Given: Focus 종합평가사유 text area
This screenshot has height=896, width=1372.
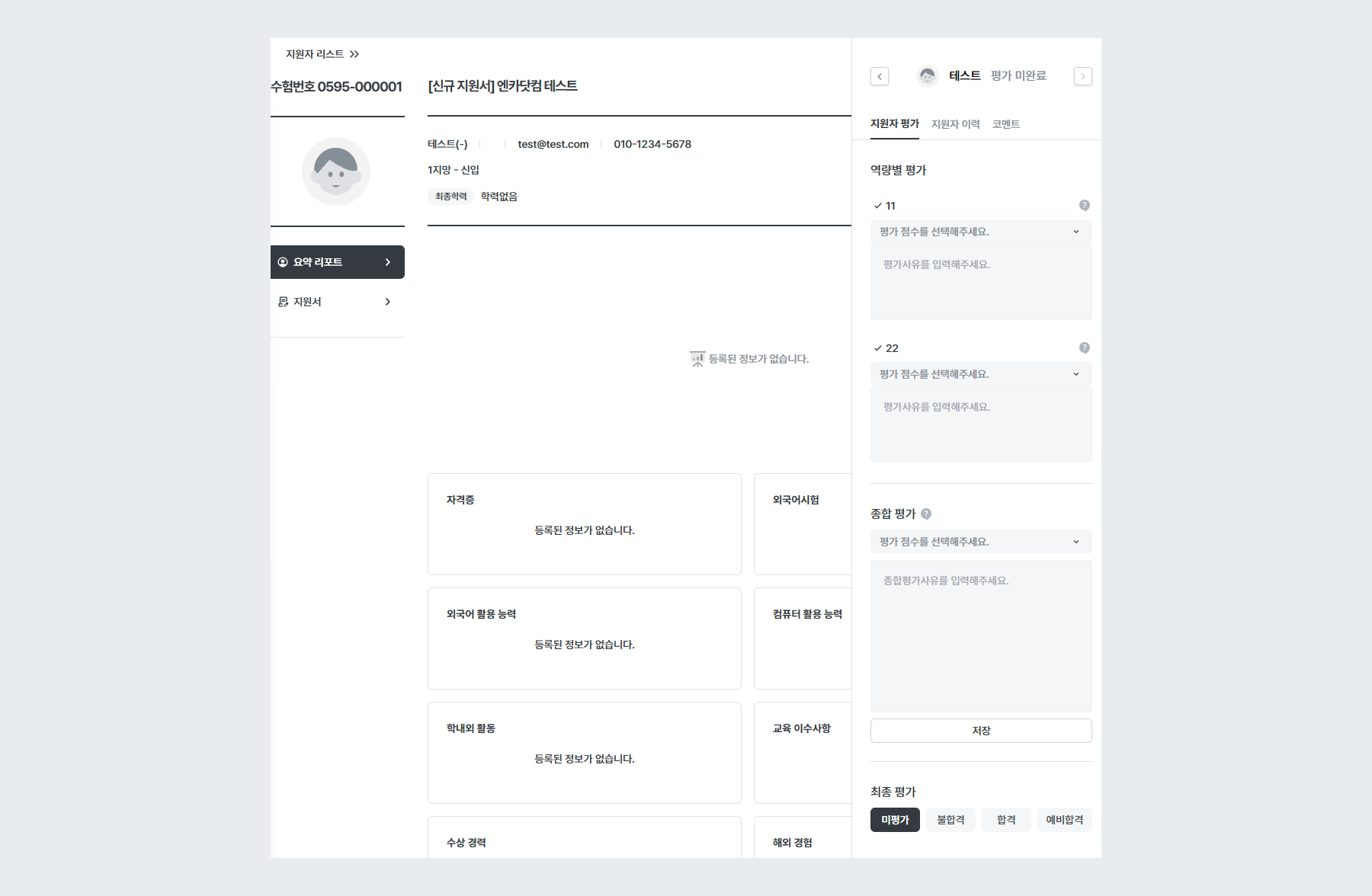Looking at the screenshot, I should [x=981, y=636].
